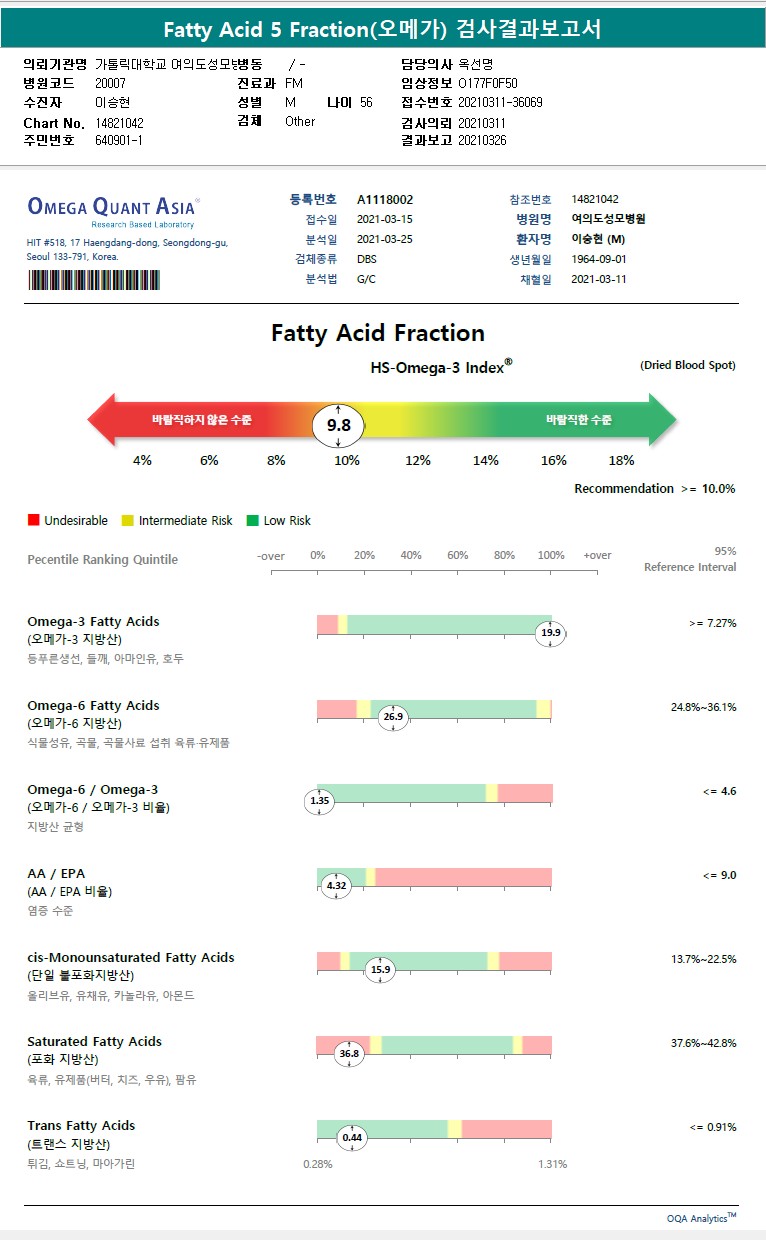
Task: Click the green Low Risk legend square
Action: tap(252, 521)
